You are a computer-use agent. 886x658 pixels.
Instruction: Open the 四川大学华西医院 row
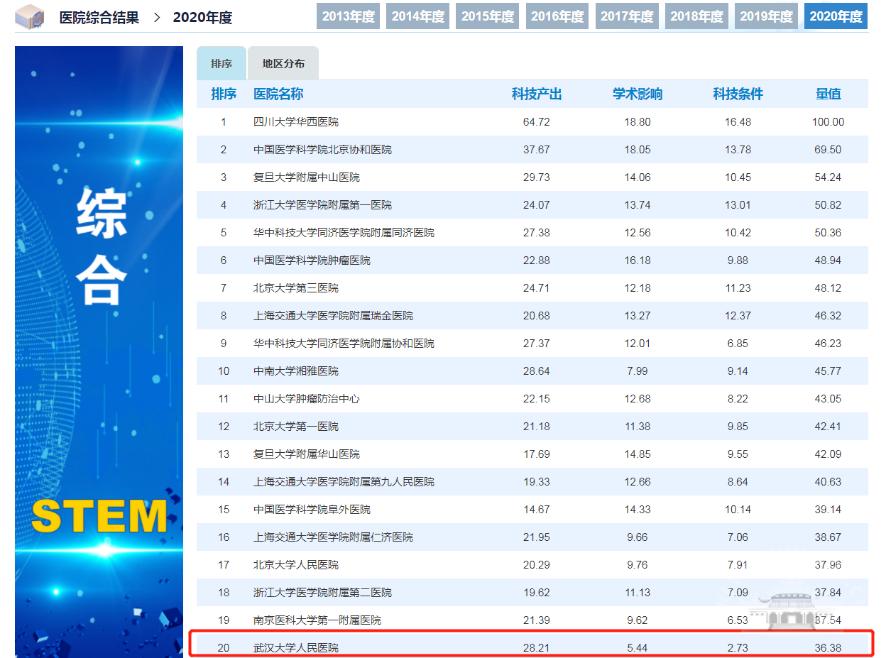[296, 122]
